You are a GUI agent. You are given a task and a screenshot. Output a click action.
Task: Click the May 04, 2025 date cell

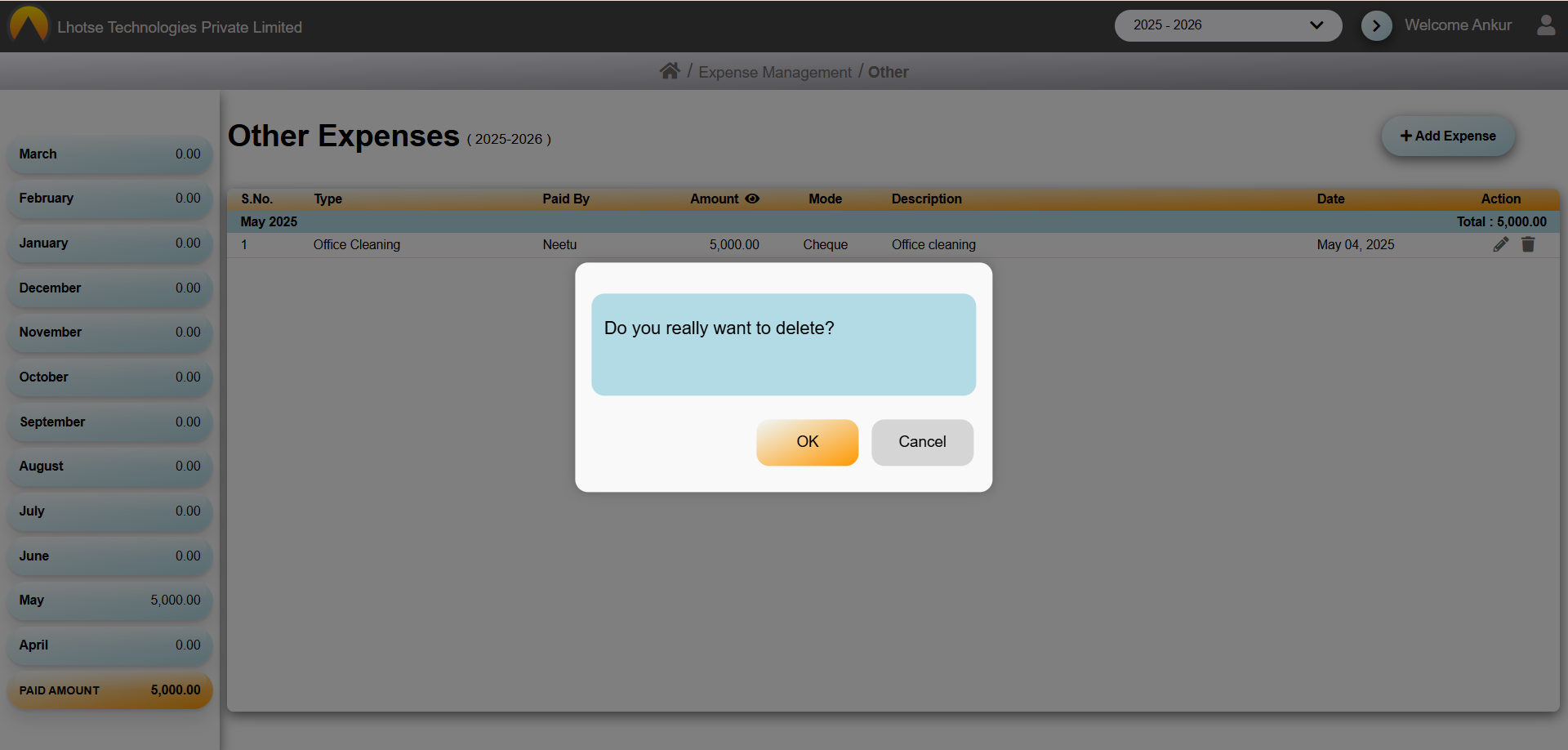click(x=1355, y=244)
